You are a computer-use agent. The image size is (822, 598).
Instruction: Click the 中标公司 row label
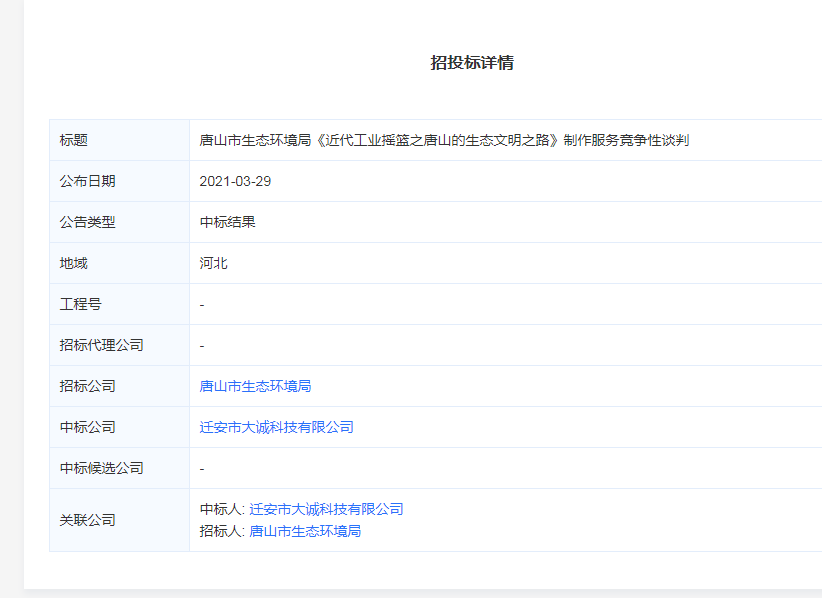(x=87, y=427)
